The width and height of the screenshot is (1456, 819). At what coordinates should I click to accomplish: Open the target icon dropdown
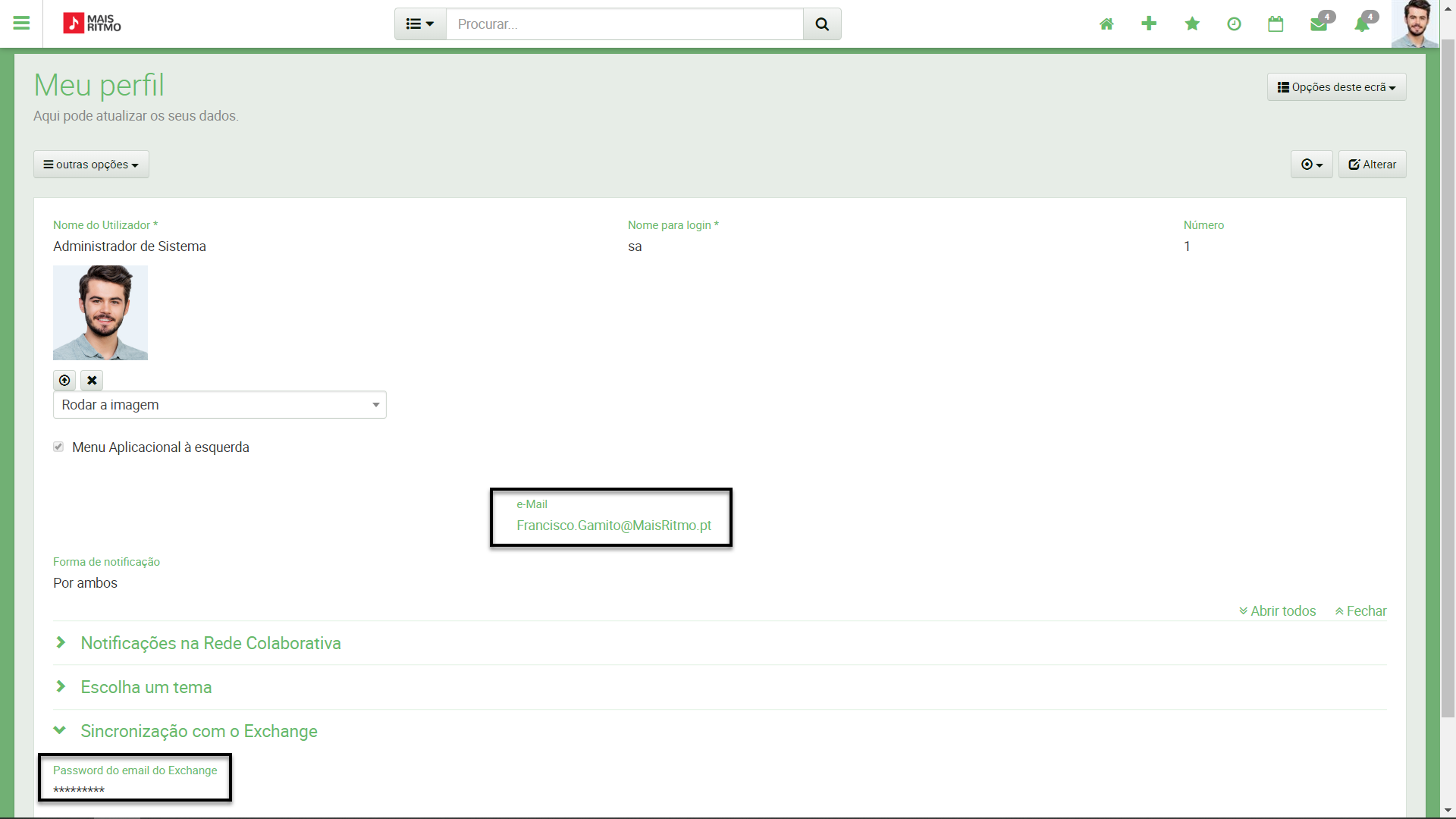point(1311,165)
